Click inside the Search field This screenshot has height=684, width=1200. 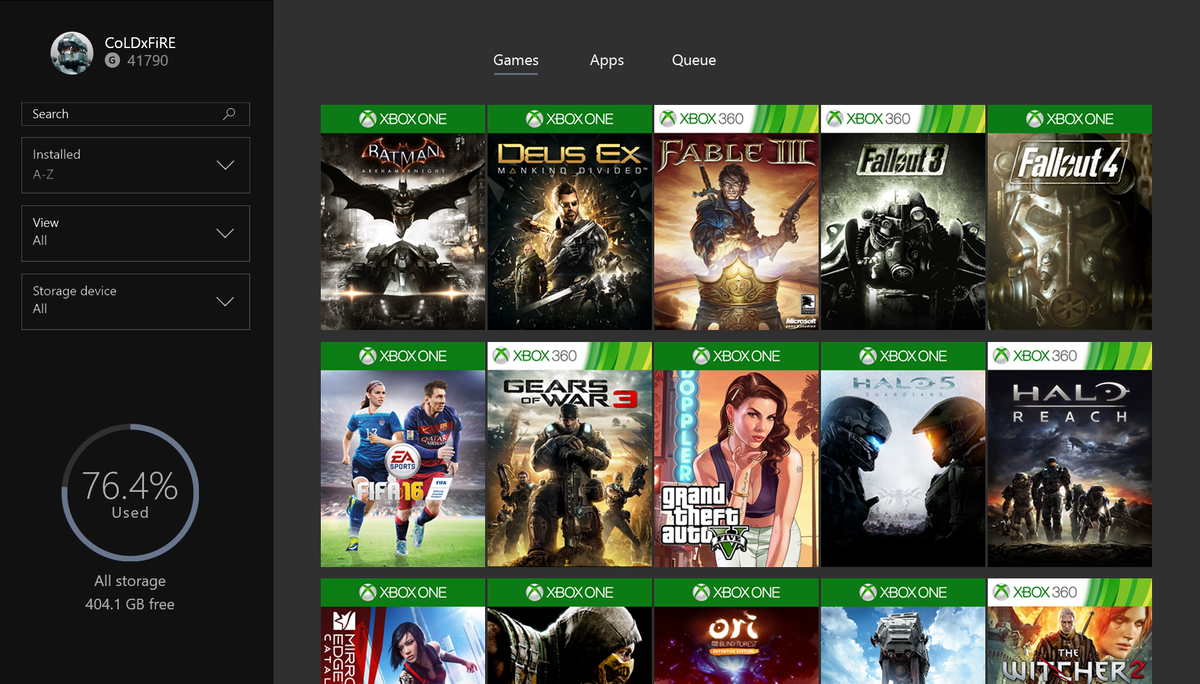coord(135,114)
